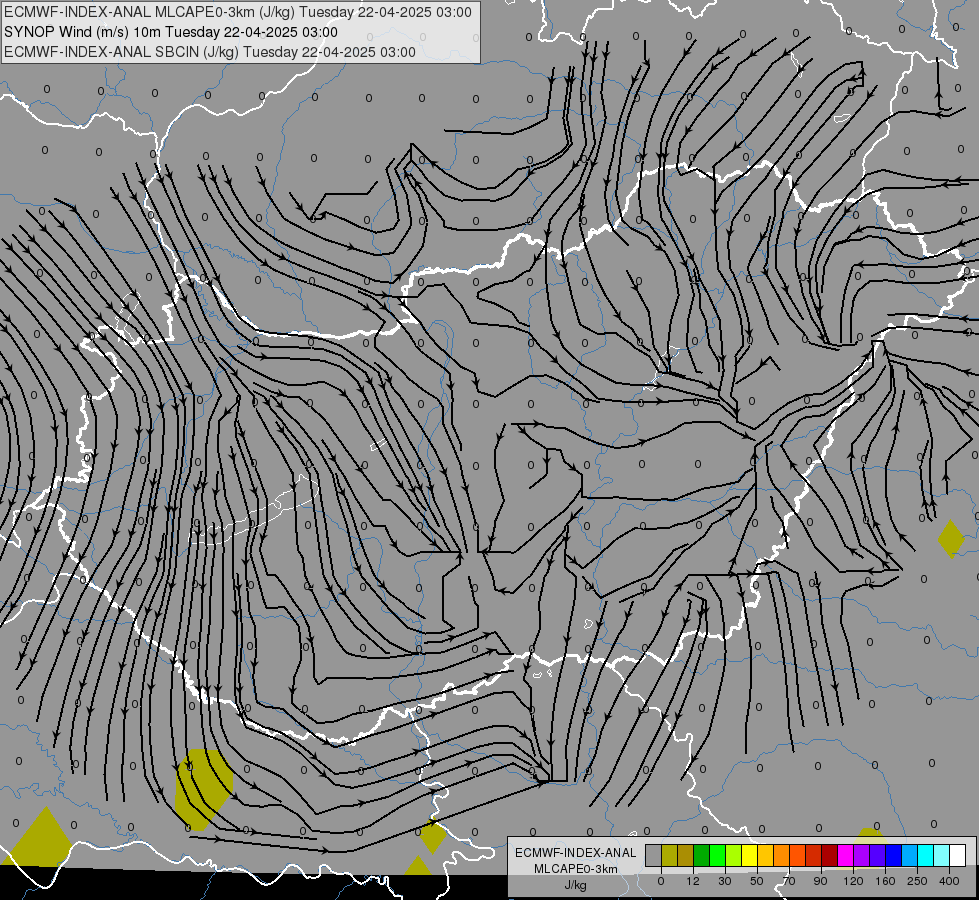Click the J/kg unit label in legend

(576, 885)
